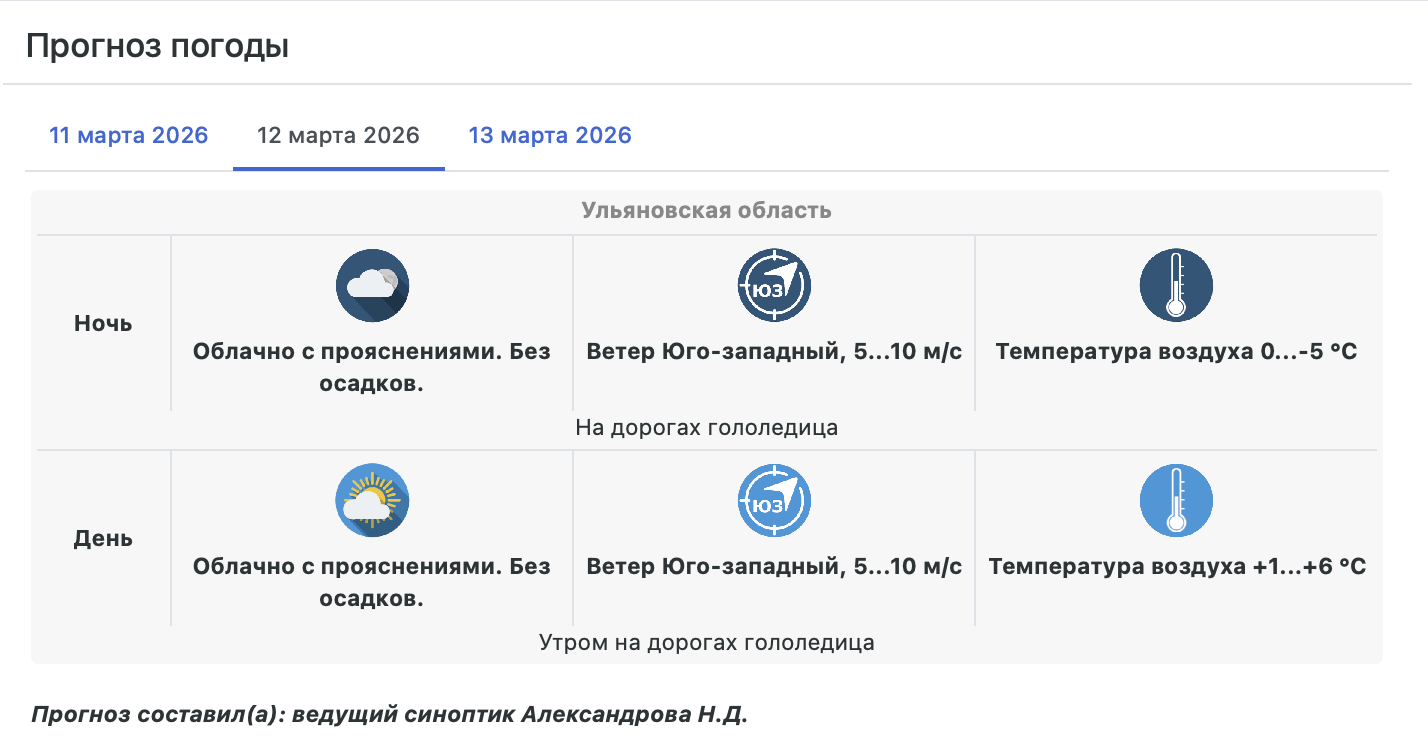Click the night 'Температура воздуха 0...-5 °C' text
Screen dimensions: 1428x736
1176,352
